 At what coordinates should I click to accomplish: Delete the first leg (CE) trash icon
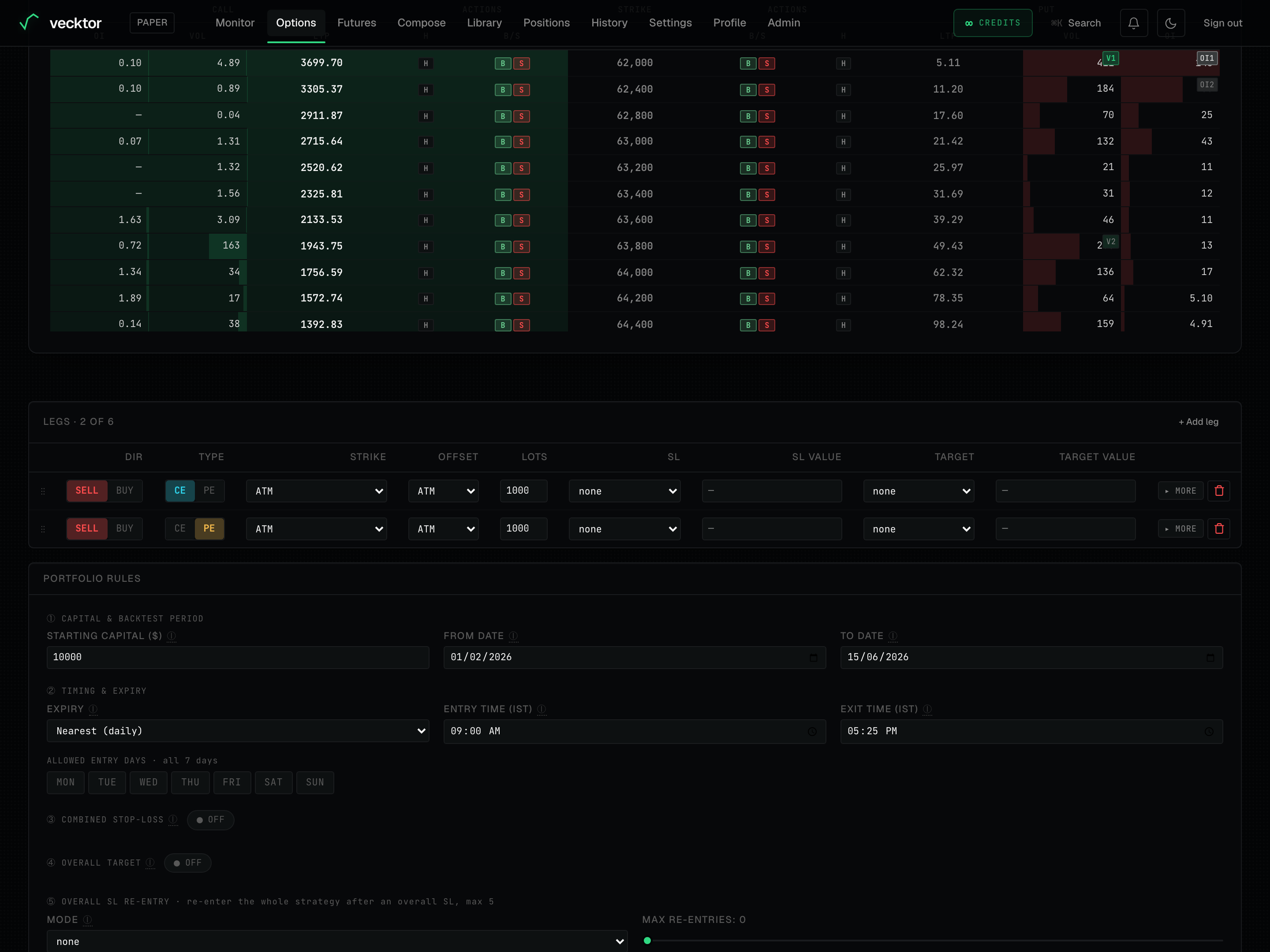pos(1219,491)
